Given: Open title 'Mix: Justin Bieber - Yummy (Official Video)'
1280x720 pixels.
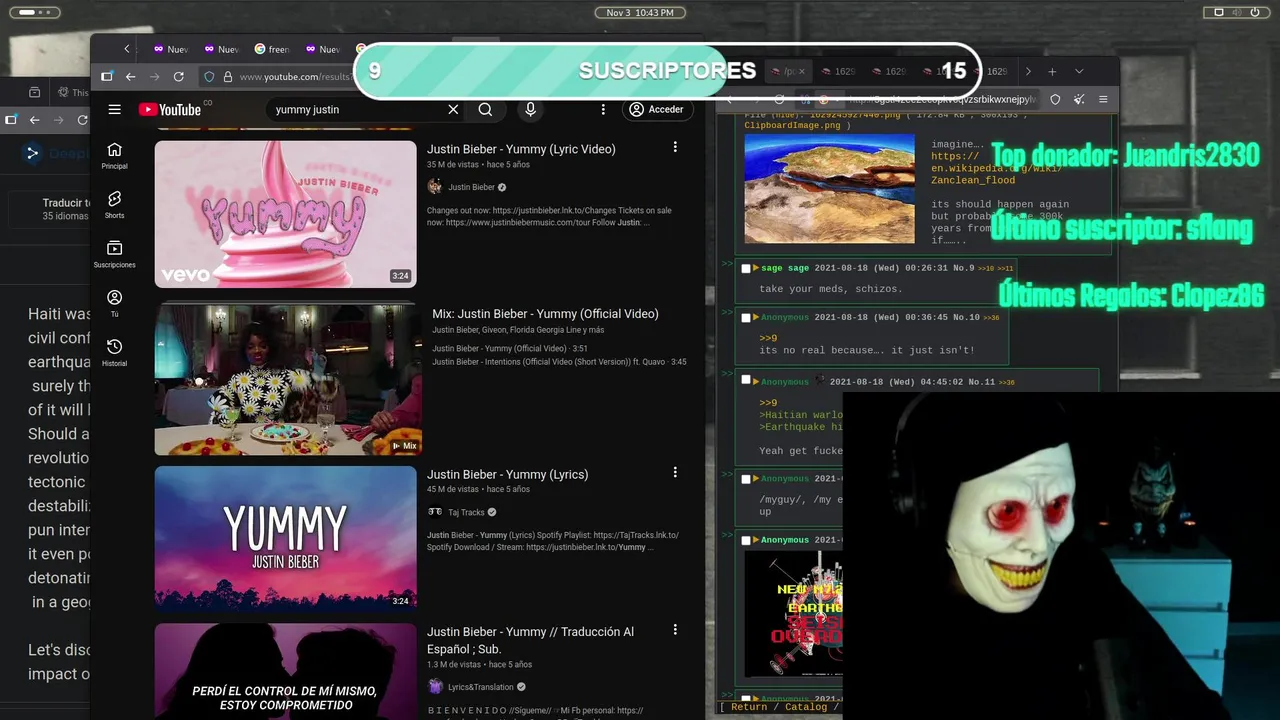Looking at the screenshot, I should (545, 314).
